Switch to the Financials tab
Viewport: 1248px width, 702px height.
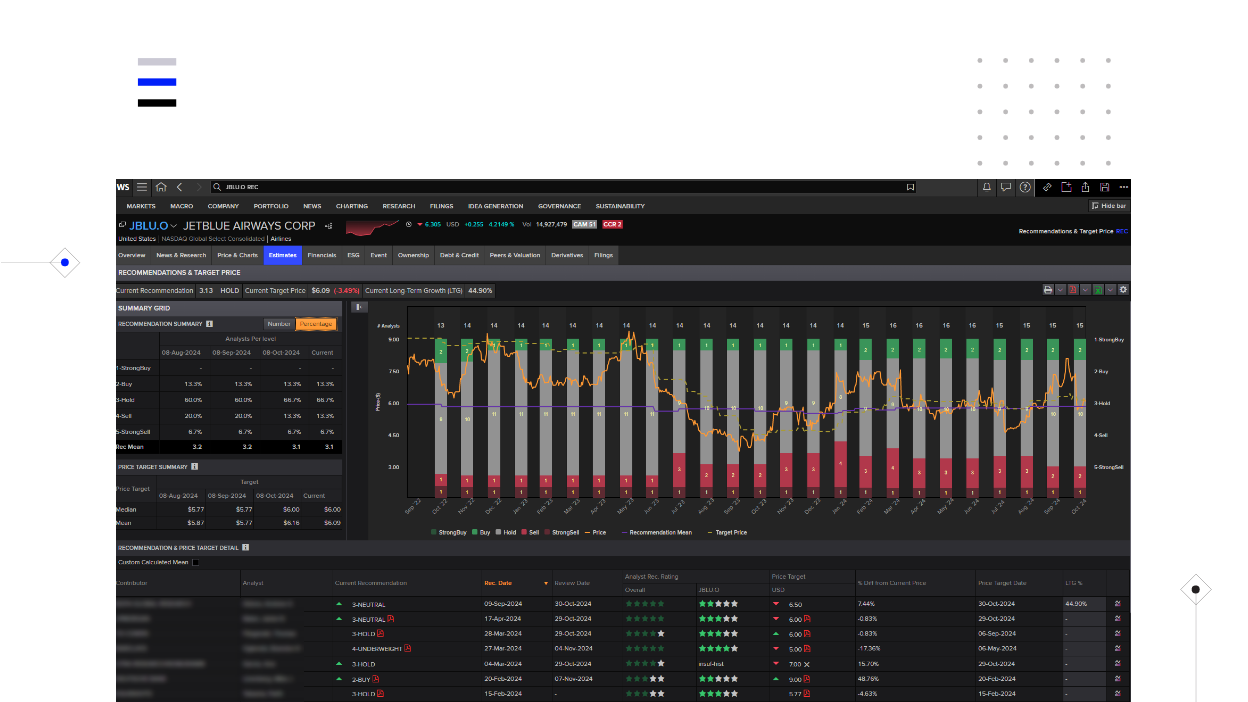pyautogui.click(x=322, y=255)
